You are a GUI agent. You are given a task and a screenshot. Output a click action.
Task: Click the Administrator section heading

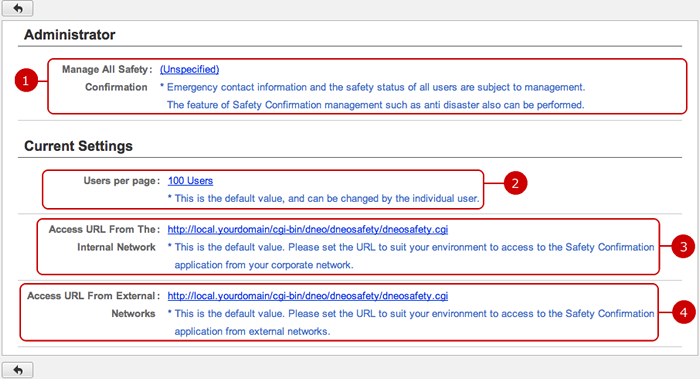(70, 35)
